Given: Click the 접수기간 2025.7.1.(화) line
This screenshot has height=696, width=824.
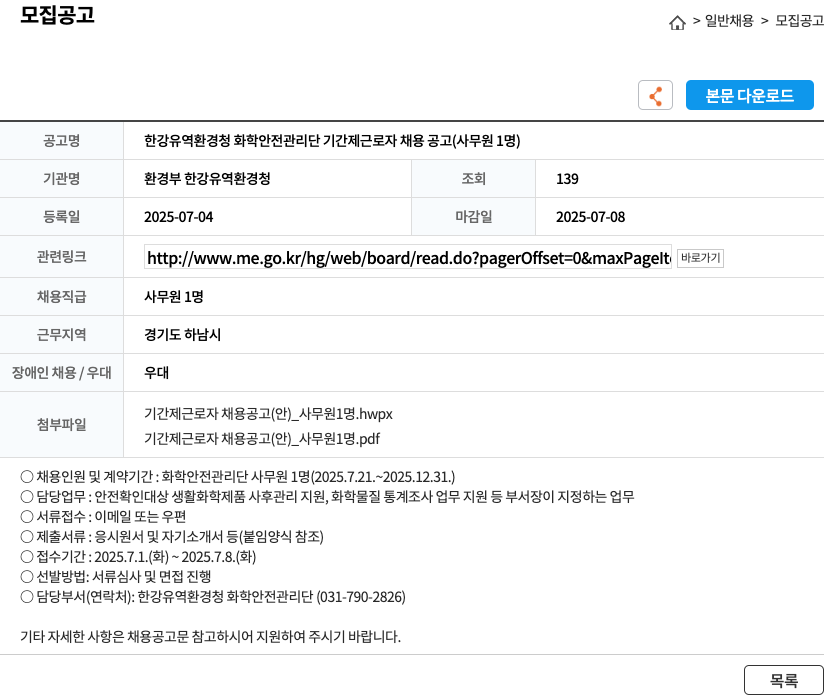Looking at the screenshot, I should pyautogui.click(x=138, y=557).
